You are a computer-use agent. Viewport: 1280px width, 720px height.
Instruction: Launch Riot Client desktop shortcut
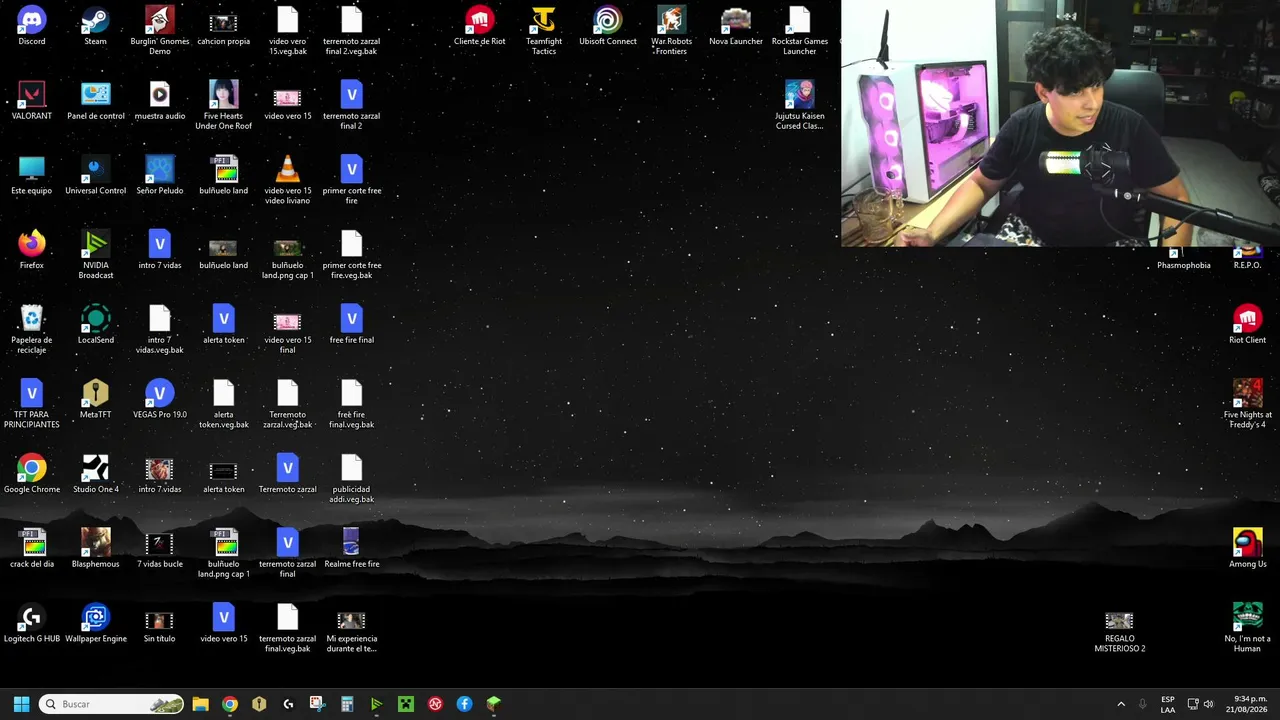[x=1247, y=325]
